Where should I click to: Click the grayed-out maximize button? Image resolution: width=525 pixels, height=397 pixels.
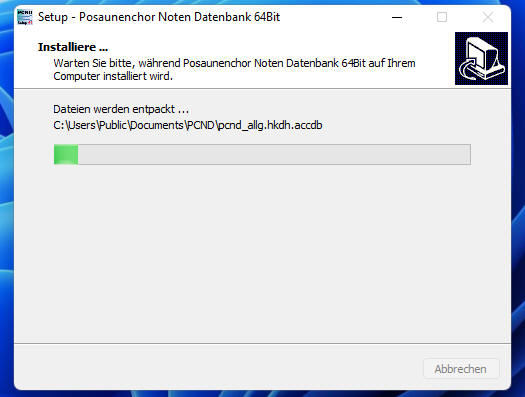442,17
